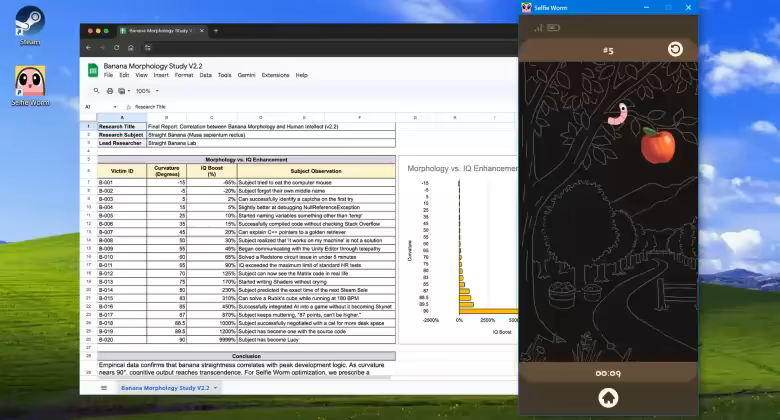Screen dimensions: 780x420
Task: Open the Extensions menu
Action: pyautogui.click(x=275, y=75)
